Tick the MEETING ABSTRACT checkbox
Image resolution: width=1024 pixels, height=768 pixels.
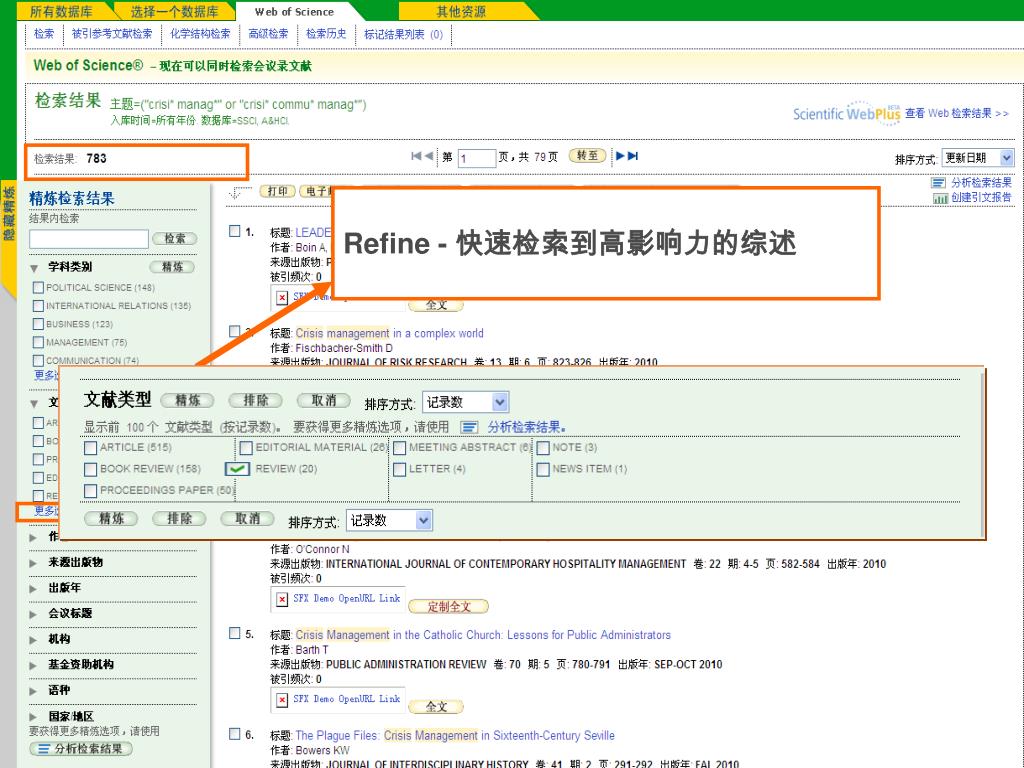tap(400, 448)
